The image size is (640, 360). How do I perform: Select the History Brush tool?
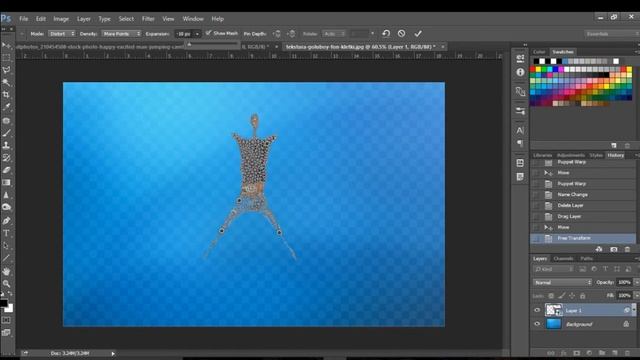point(6,158)
